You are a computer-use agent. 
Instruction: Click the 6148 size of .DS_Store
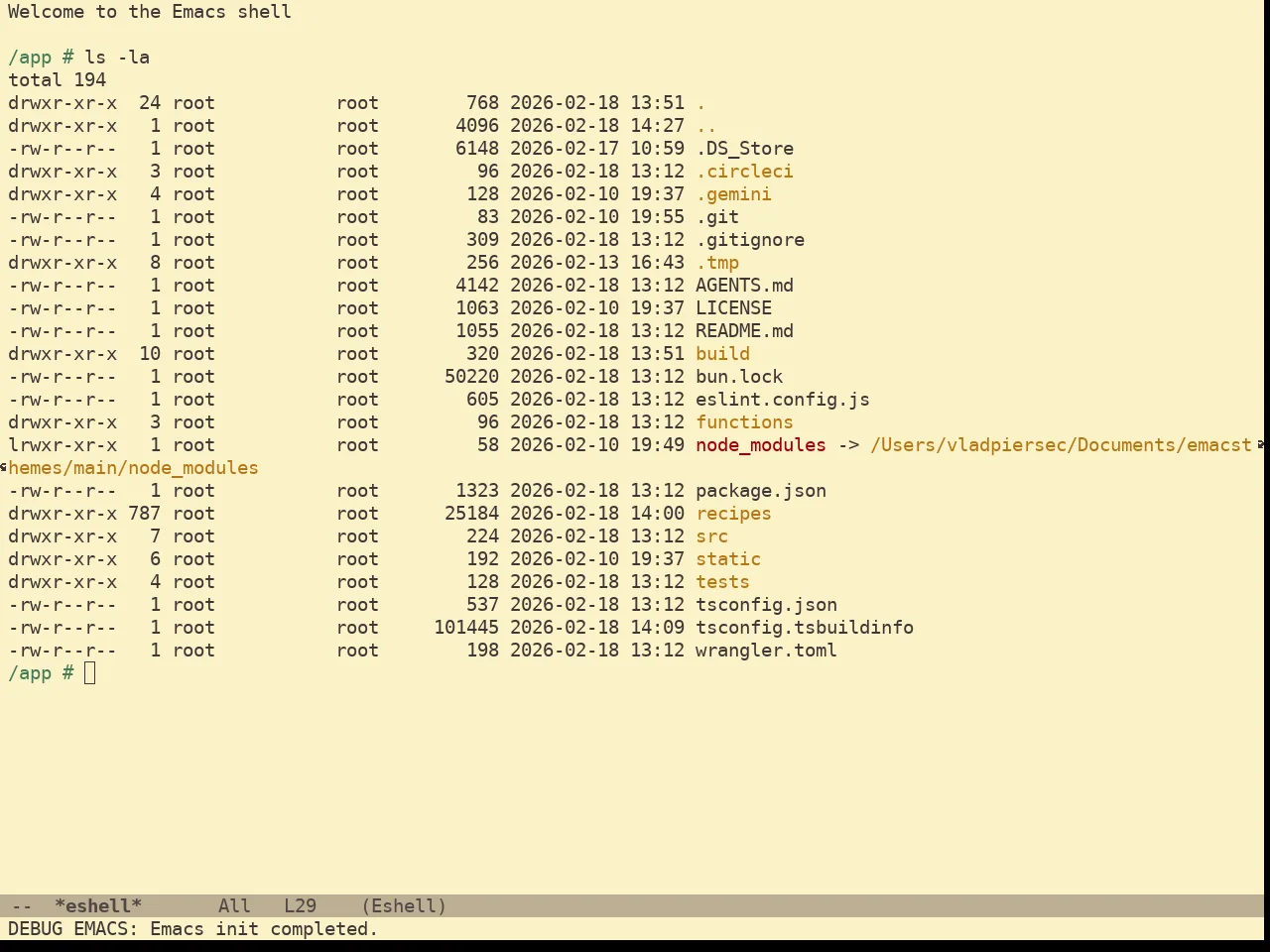point(477,149)
